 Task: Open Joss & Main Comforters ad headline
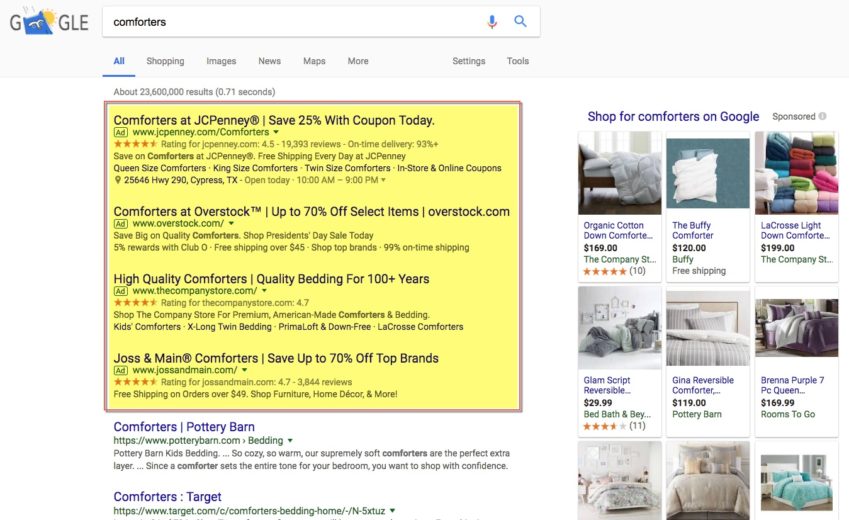pyautogui.click(x=276, y=358)
